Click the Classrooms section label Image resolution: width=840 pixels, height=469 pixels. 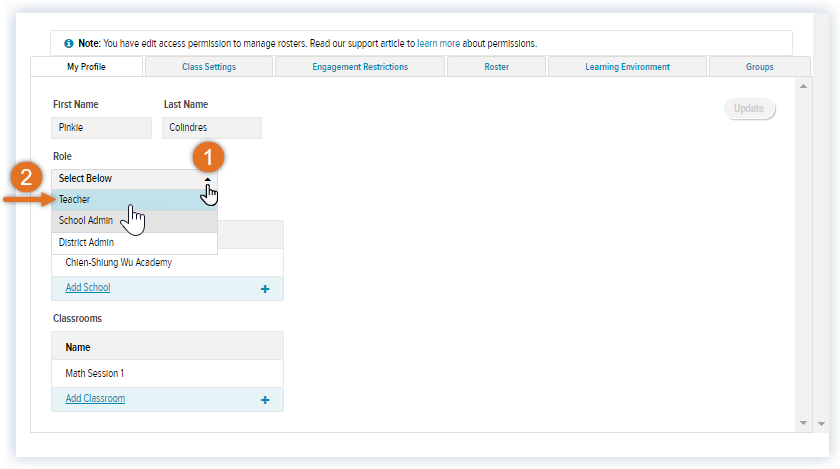tap(77, 318)
